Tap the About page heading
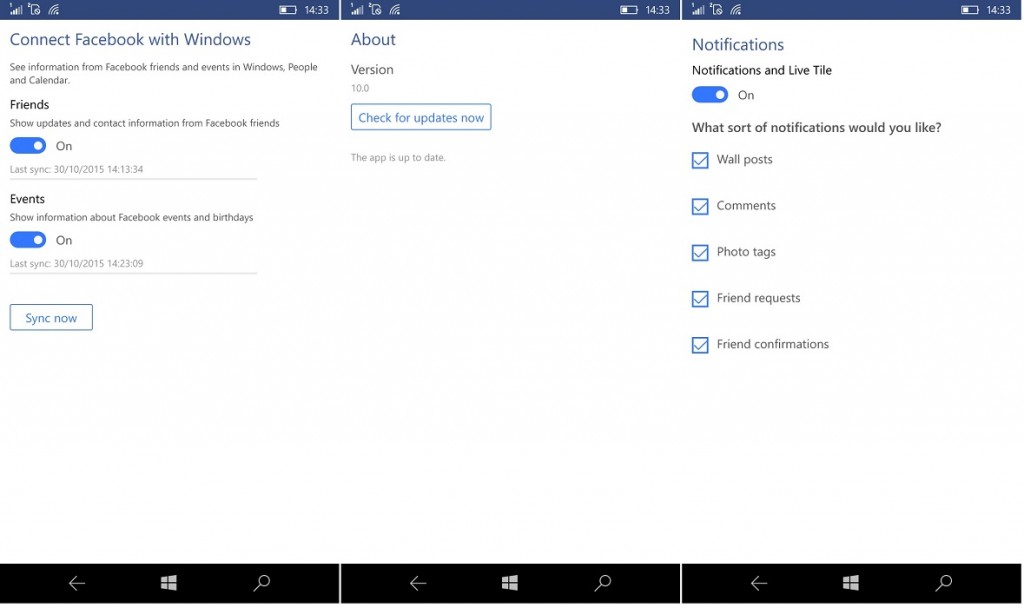 tap(373, 39)
